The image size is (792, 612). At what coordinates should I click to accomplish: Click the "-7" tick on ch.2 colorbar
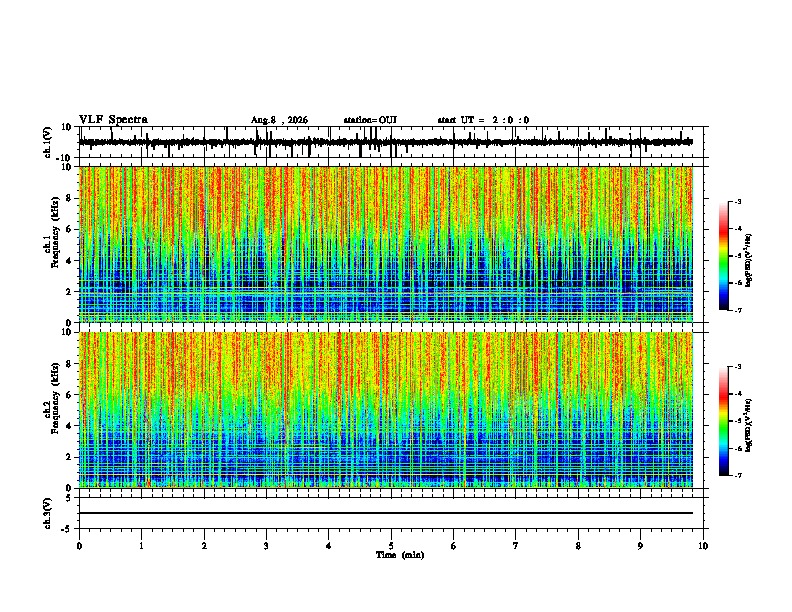(x=738, y=475)
